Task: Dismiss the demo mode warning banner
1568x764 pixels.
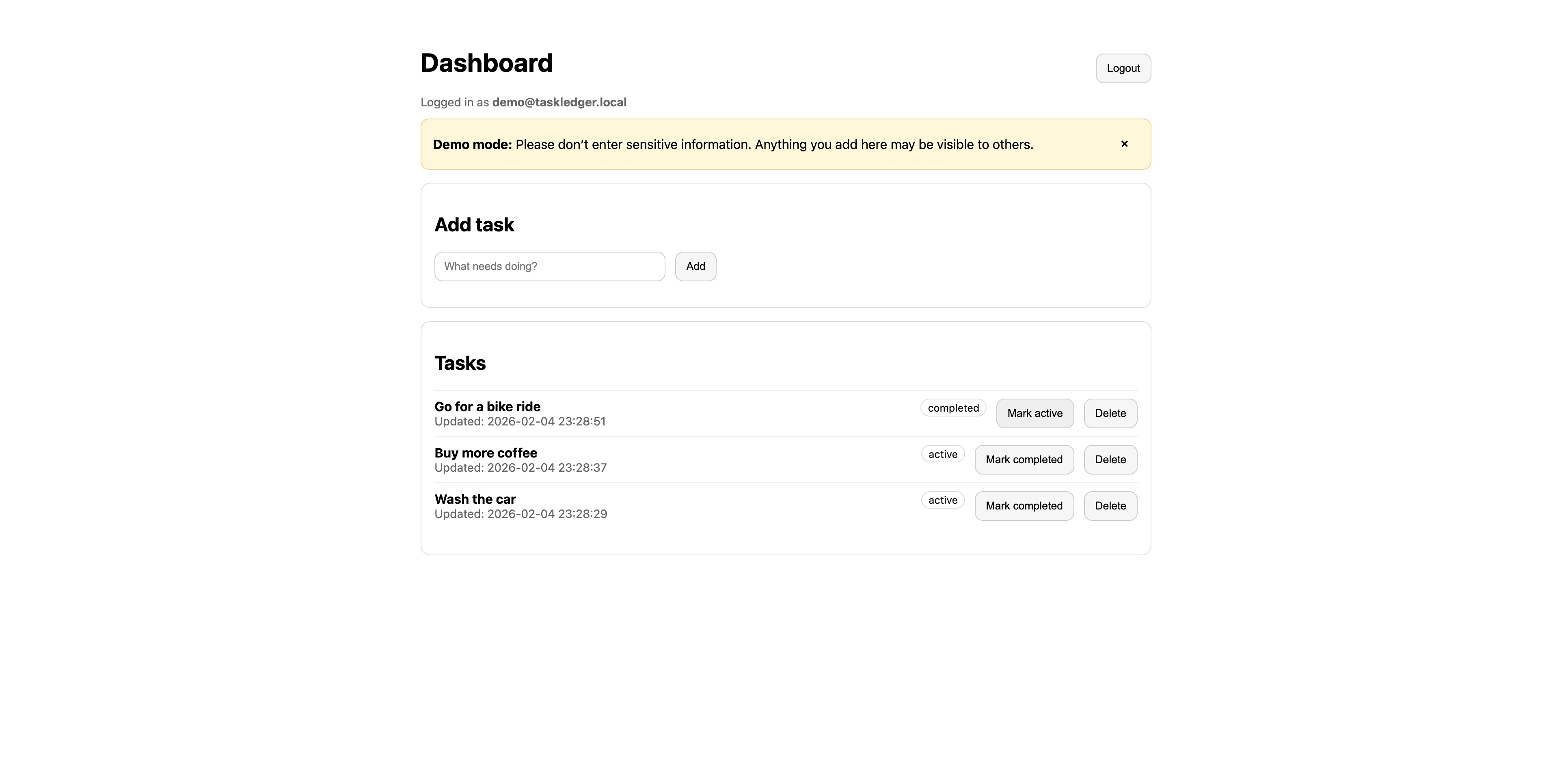Action: [x=1124, y=144]
